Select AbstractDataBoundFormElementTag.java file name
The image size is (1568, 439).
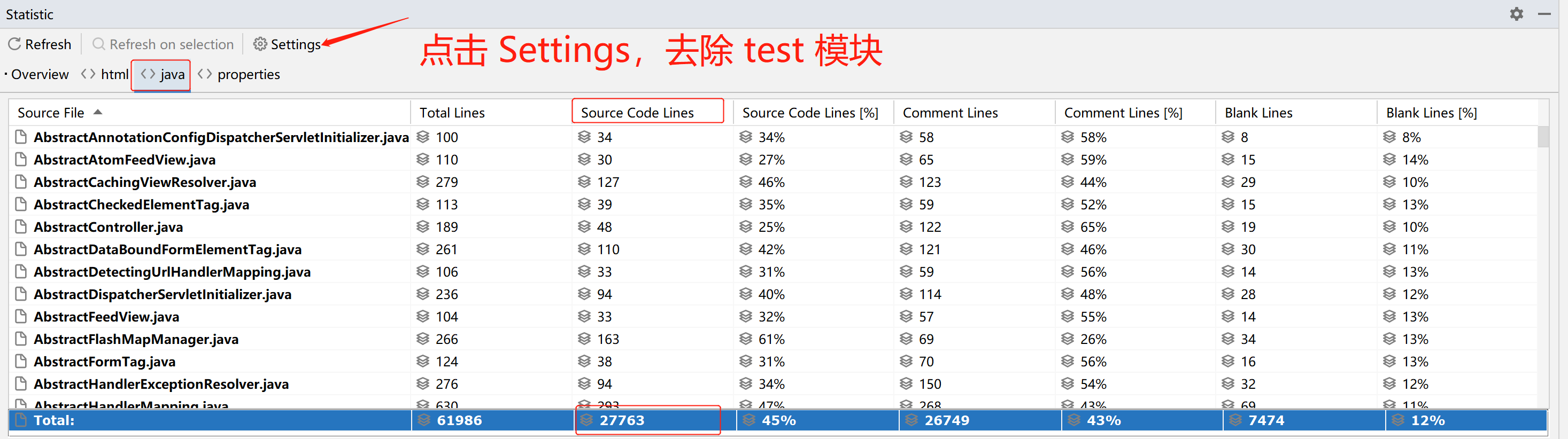167,249
